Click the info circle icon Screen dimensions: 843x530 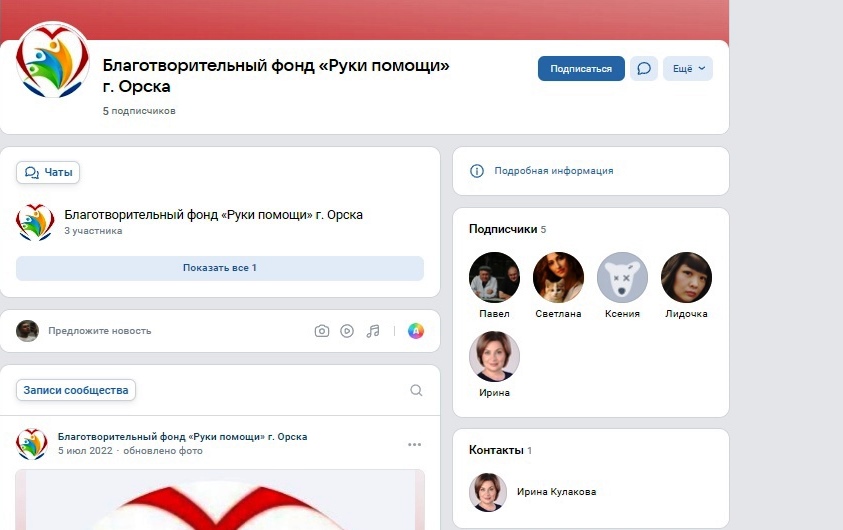click(x=477, y=171)
